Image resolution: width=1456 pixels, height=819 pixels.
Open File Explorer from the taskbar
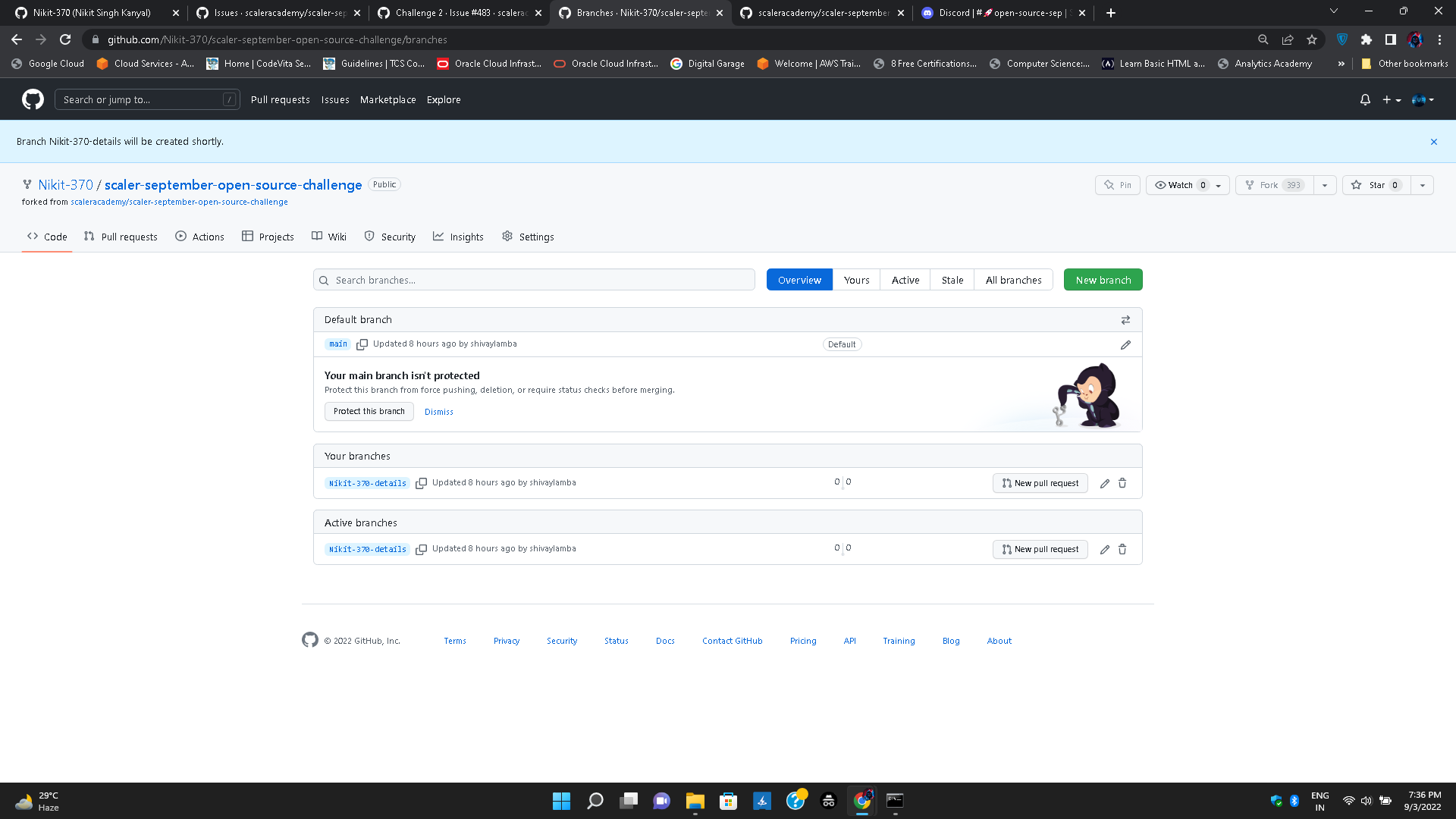695,801
